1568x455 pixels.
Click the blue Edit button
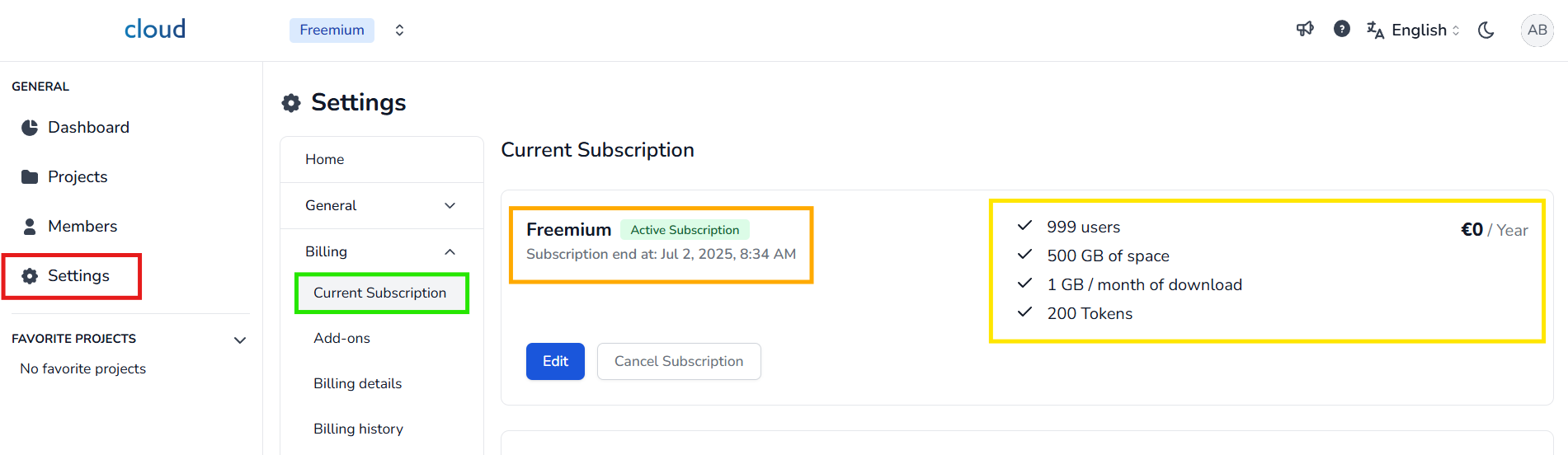tap(555, 361)
